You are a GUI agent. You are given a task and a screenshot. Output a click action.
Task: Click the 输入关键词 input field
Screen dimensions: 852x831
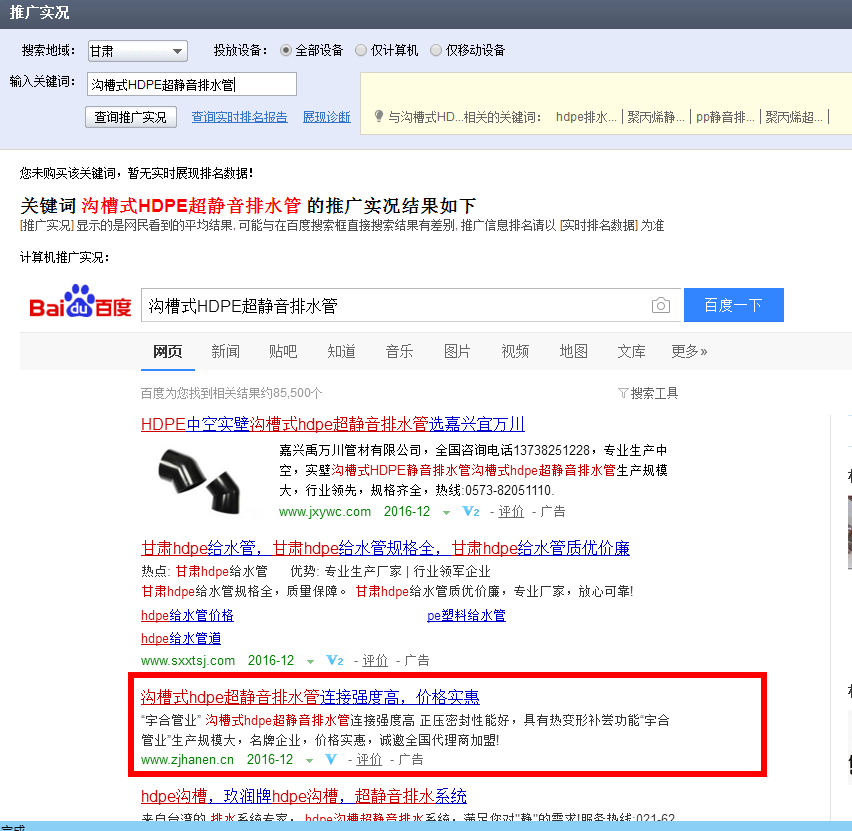192,84
